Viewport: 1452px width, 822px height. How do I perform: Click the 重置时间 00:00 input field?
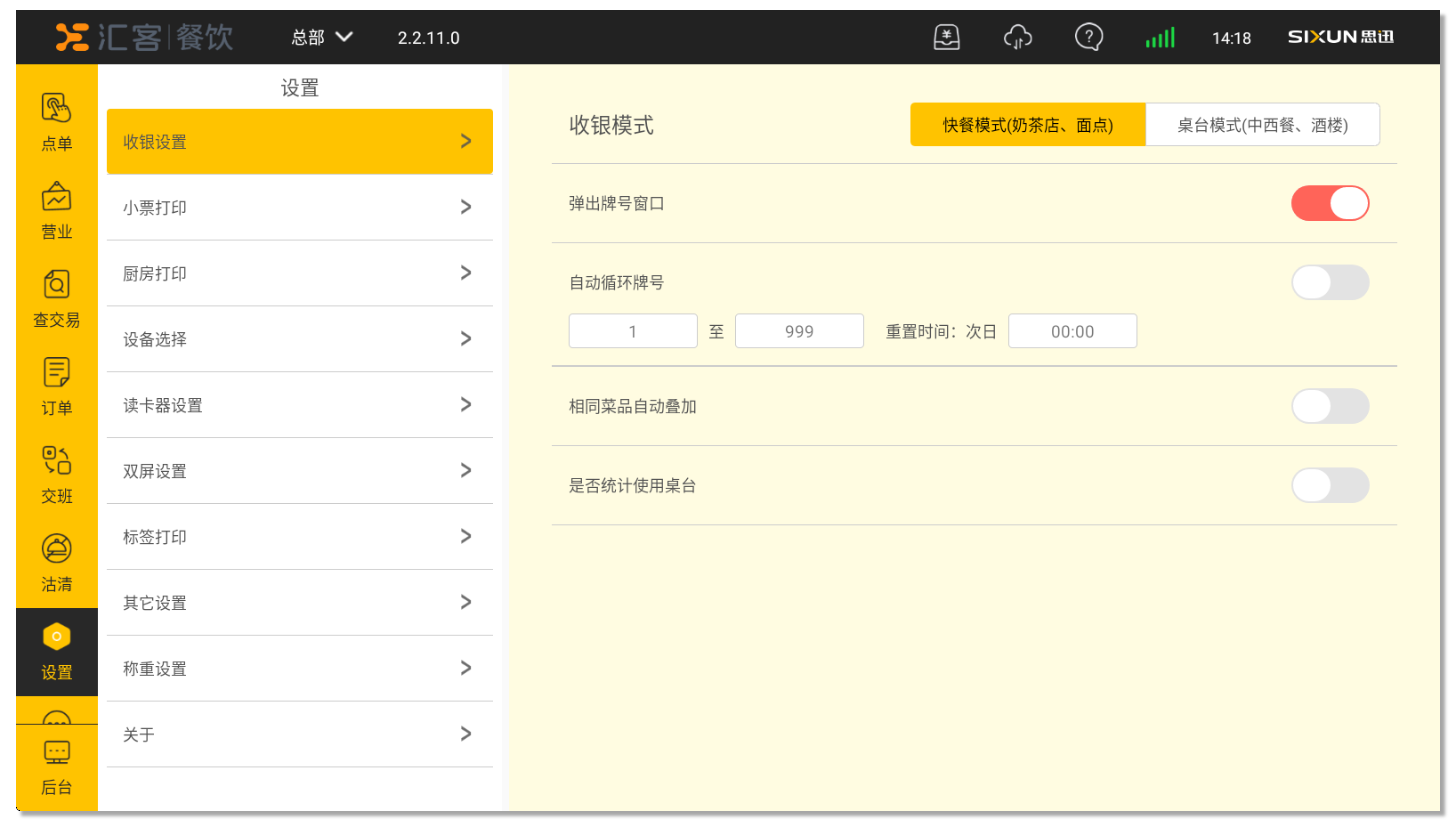click(1072, 331)
